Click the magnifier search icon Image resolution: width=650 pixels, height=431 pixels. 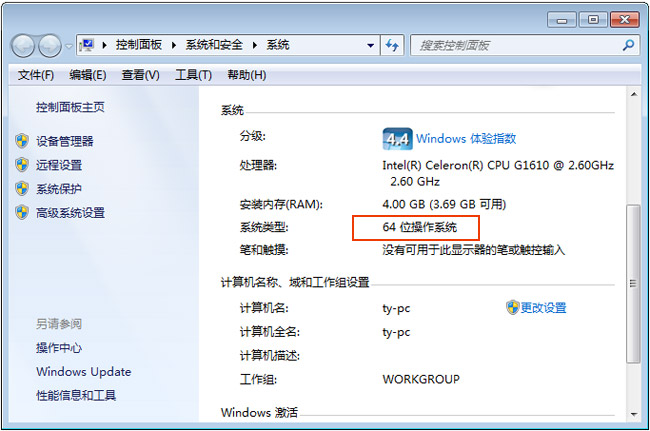click(x=628, y=45)
